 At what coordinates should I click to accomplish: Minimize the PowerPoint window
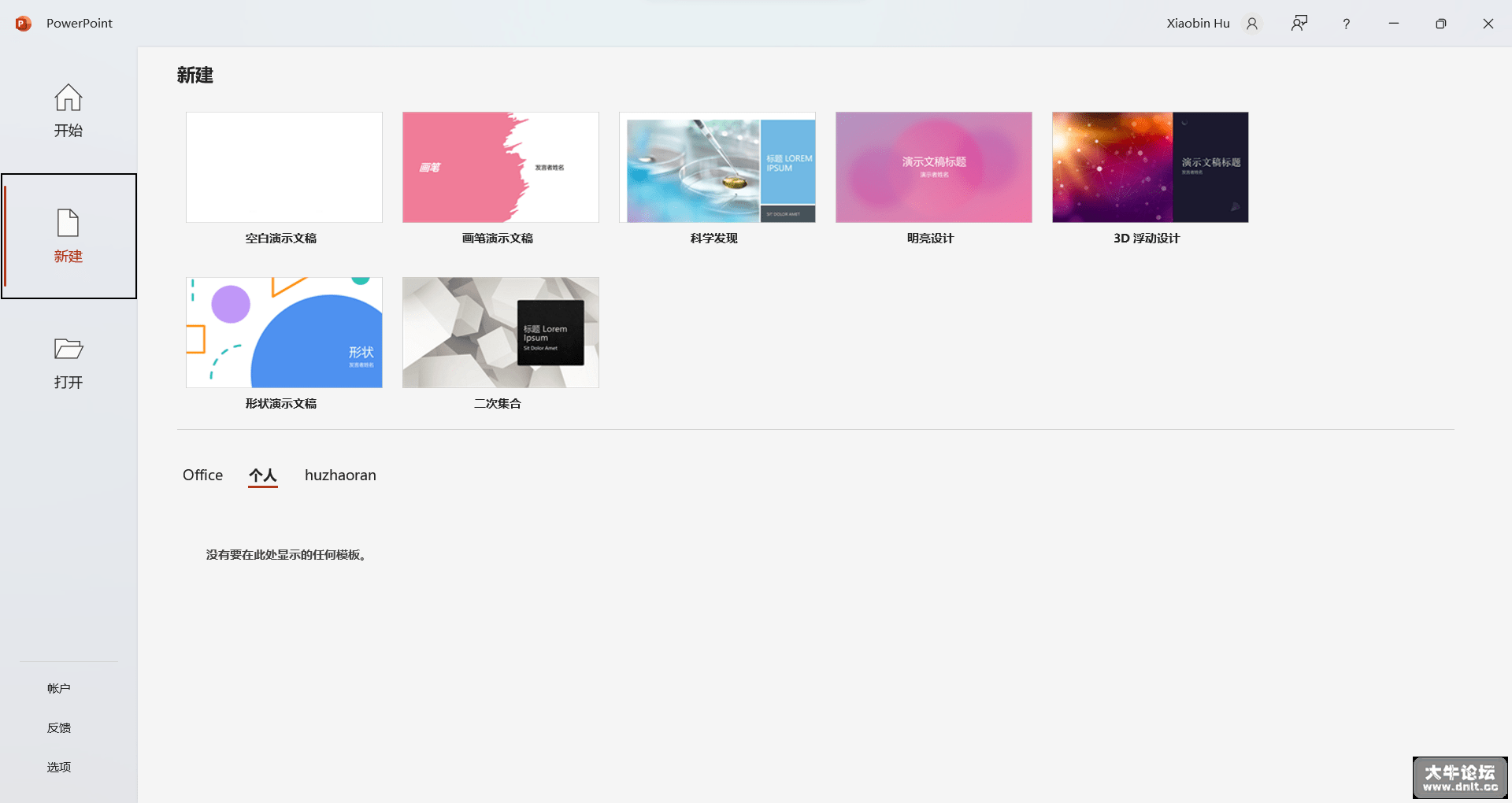(x=1394, y=24)
